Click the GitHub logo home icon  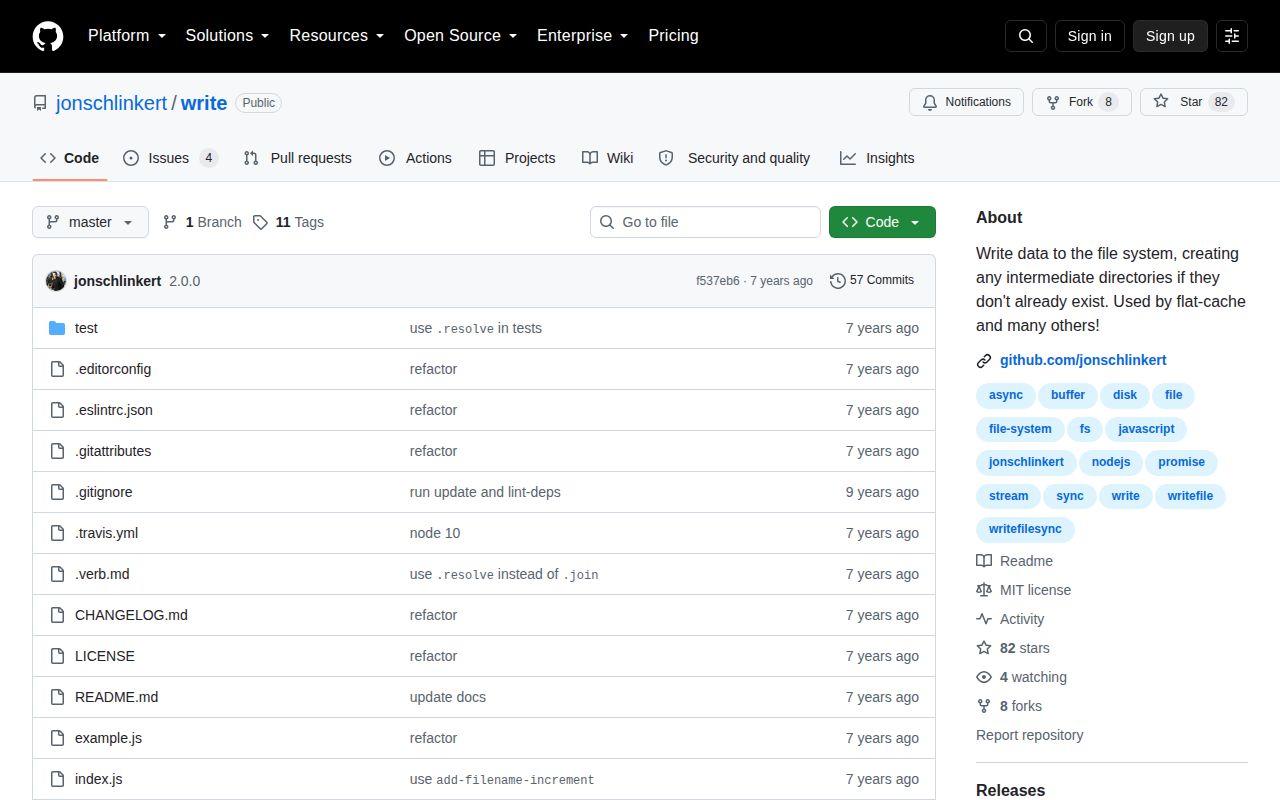coord(48,36)
